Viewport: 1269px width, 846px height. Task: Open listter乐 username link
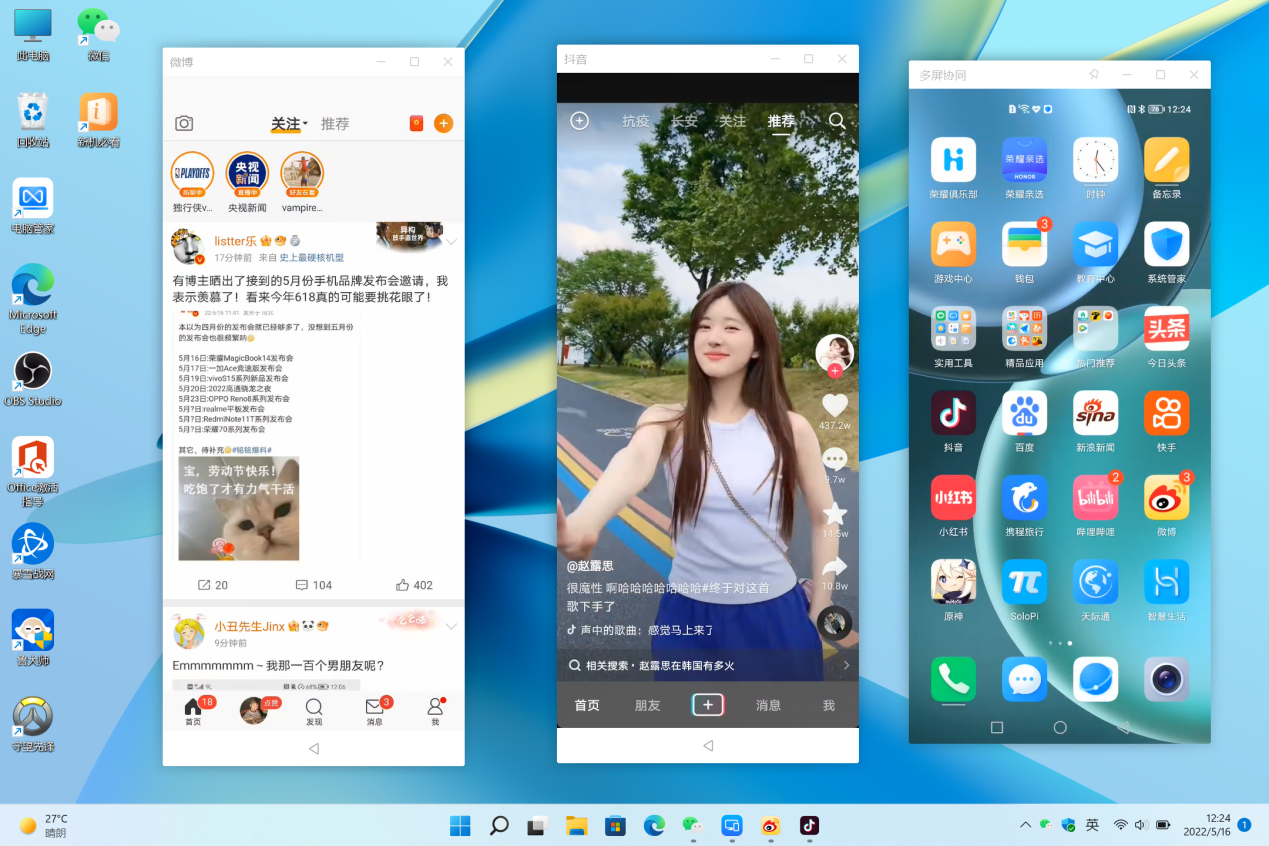pyautogui.click(x=236, y=241)
